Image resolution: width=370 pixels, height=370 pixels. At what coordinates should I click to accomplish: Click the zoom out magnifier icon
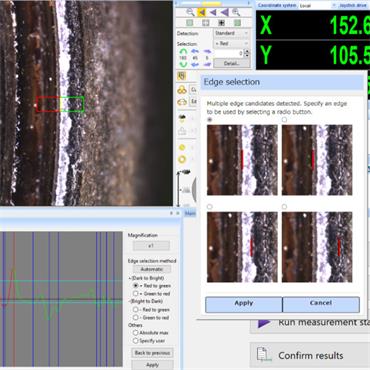pos(190,13)
